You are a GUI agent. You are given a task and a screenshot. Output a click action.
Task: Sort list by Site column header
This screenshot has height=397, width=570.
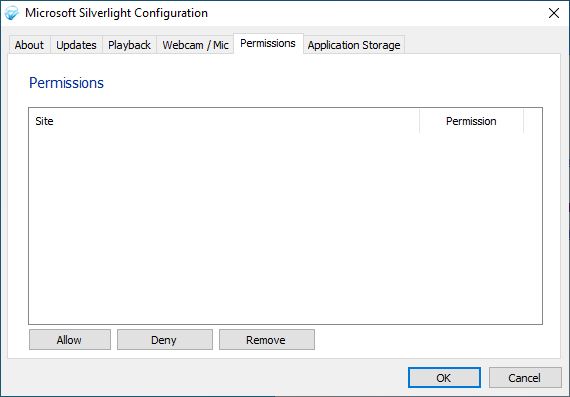point(224,121)
